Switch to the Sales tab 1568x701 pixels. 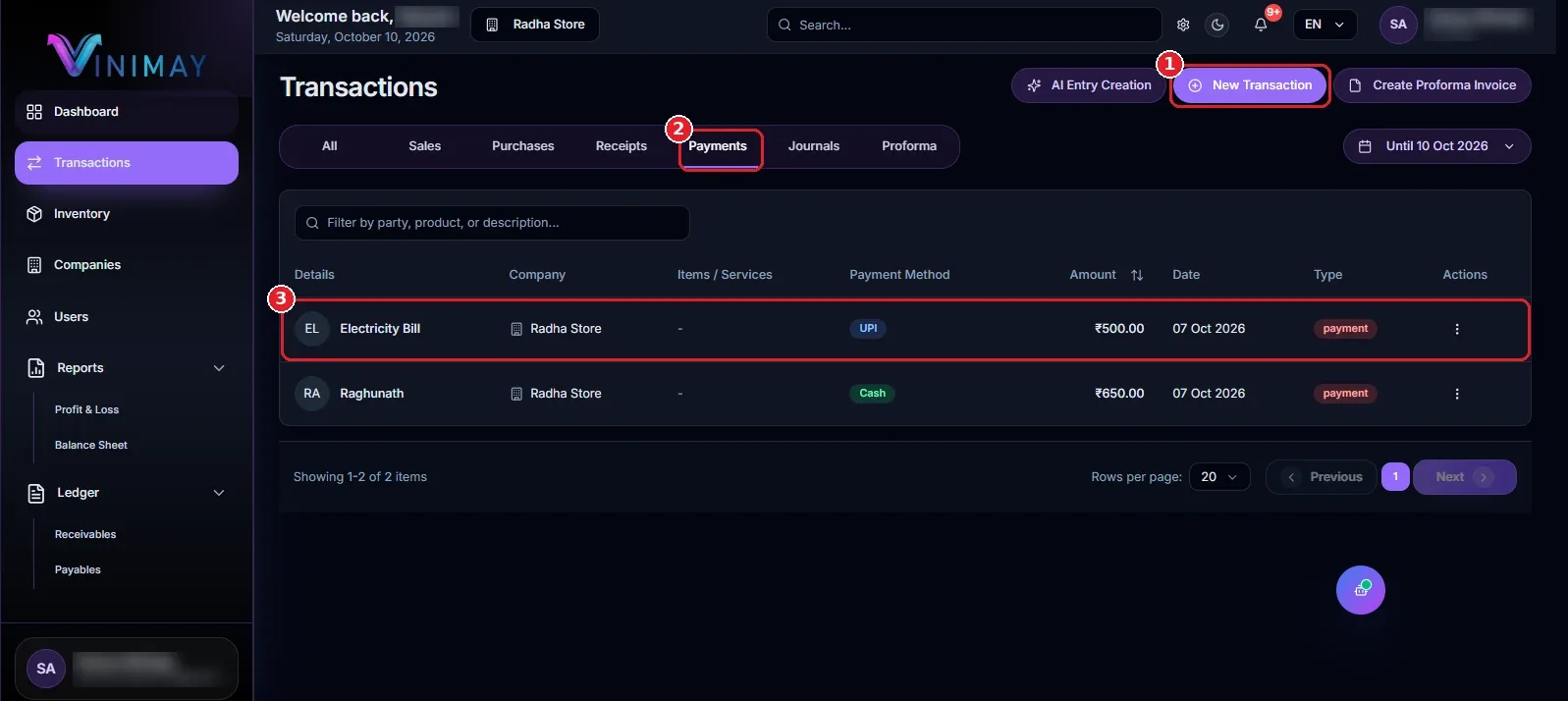coord(425,146)
